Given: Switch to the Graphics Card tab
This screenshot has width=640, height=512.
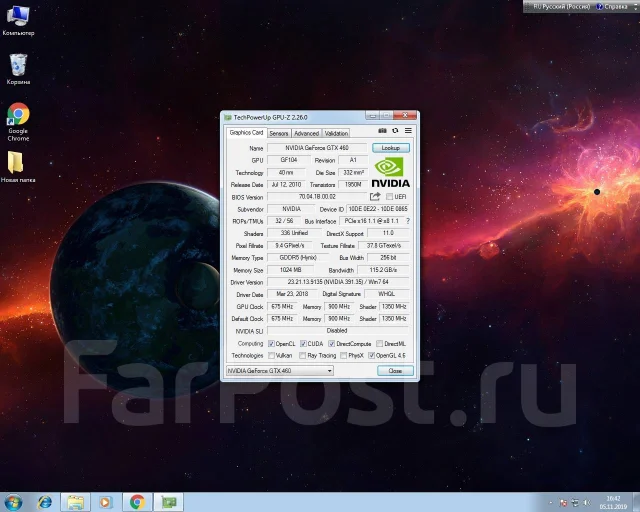Looking at the screenshot, I should [x=246, y=133].
